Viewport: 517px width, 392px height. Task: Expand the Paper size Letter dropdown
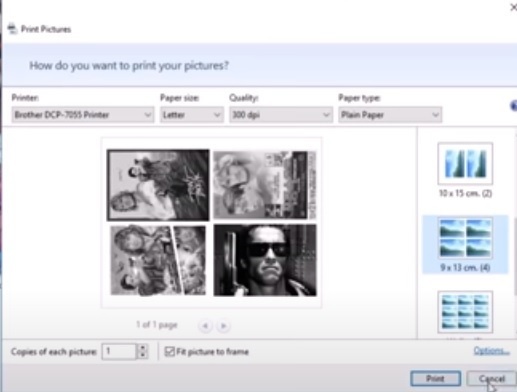(x=192, y=115)
